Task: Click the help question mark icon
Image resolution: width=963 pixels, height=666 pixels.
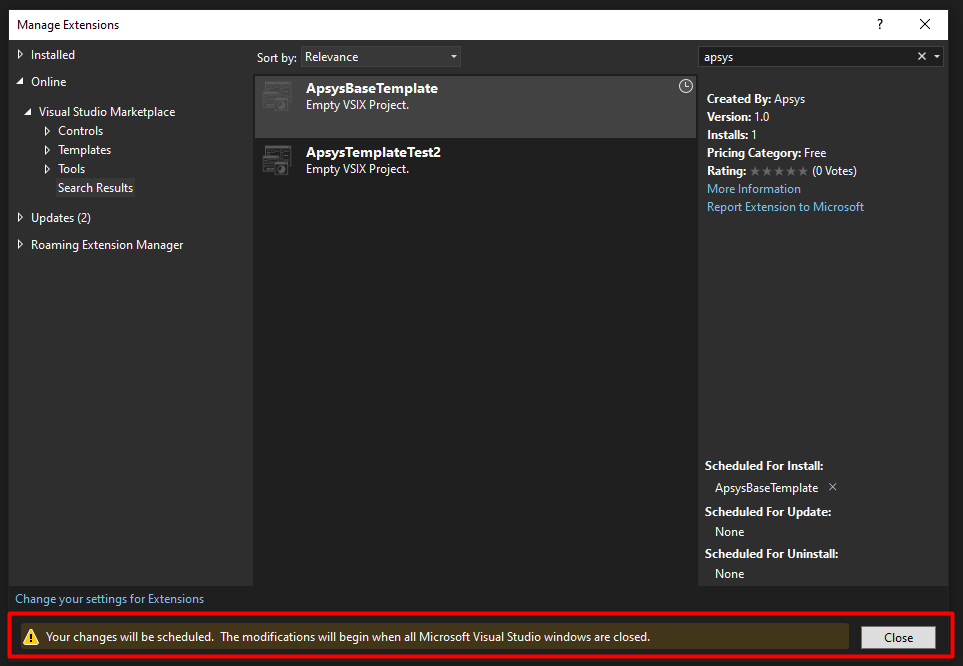Action: tap(880, 24)
